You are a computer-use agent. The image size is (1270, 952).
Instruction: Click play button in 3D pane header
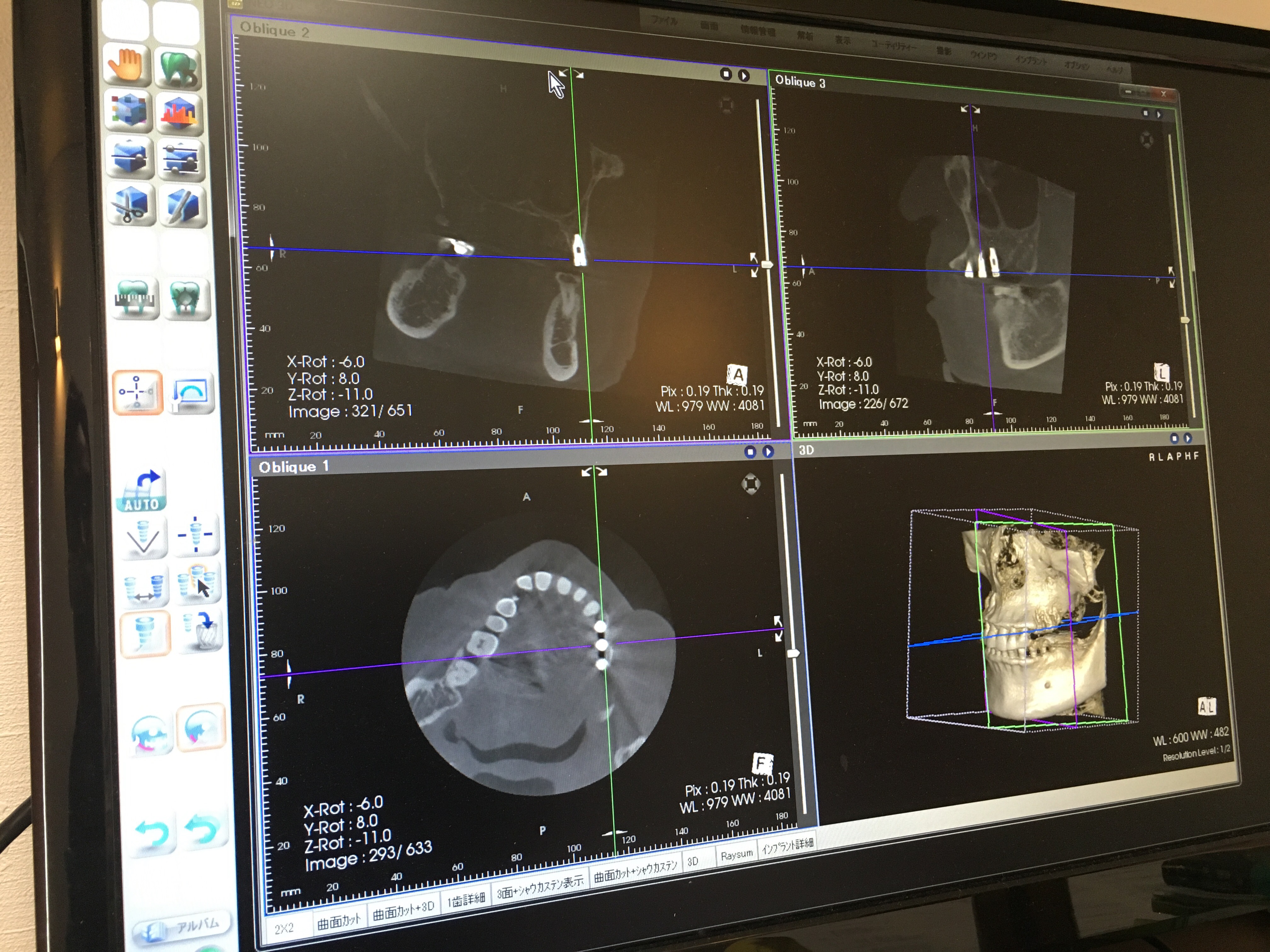[x=1187, y=439]
